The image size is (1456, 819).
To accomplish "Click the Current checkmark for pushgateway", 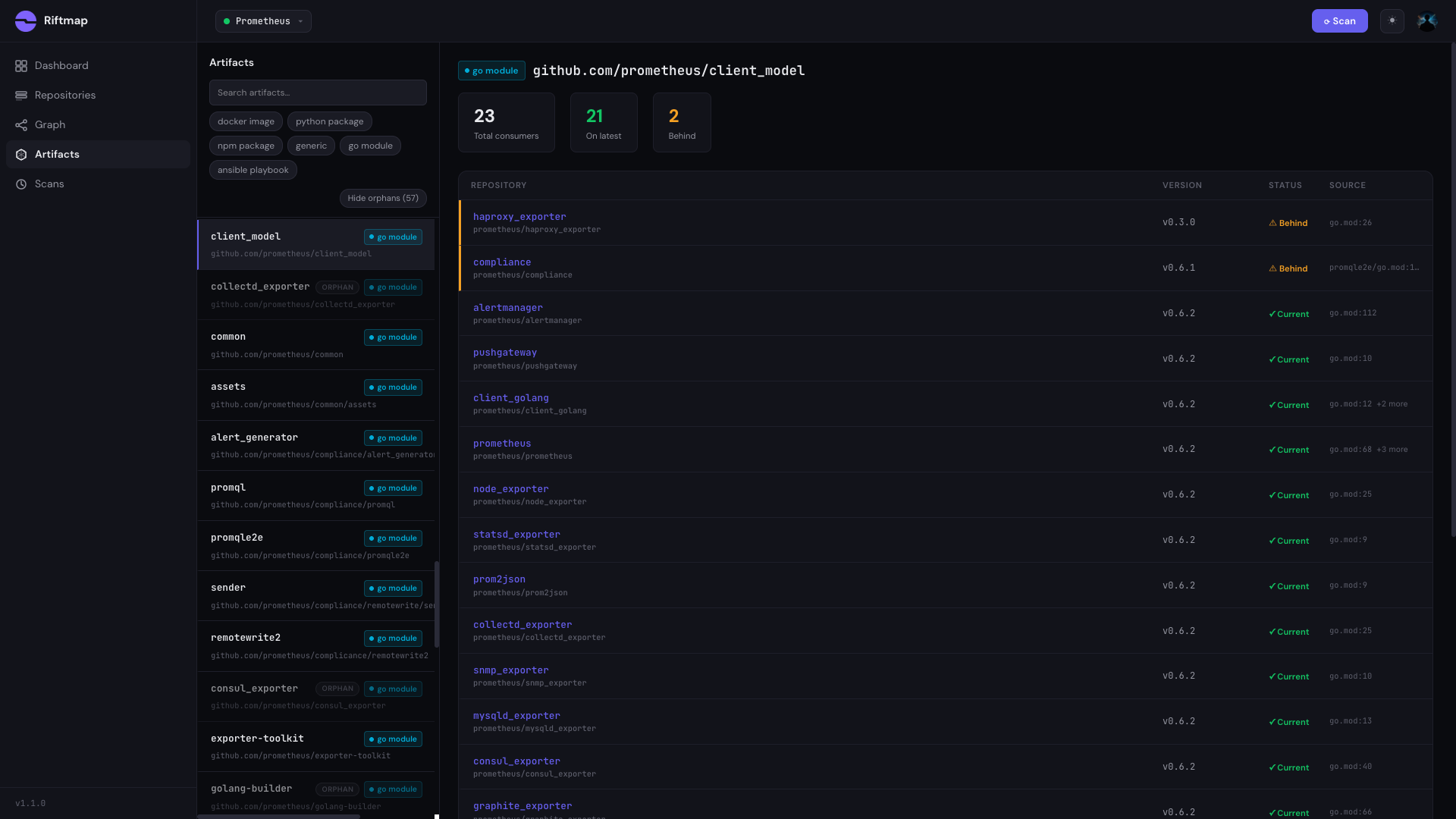I will coord(1272,359).
